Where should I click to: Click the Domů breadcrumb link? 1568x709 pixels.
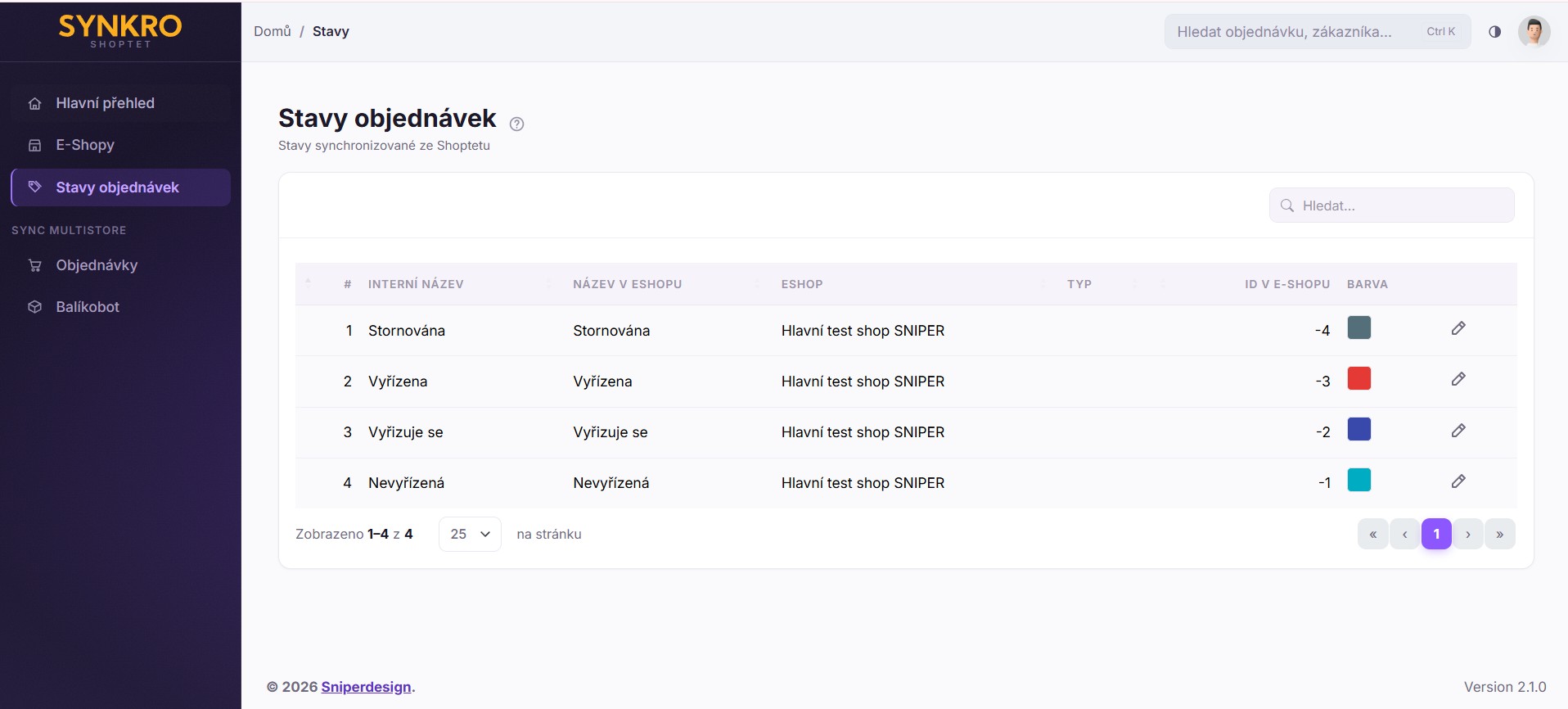click(x=273, y=31)
